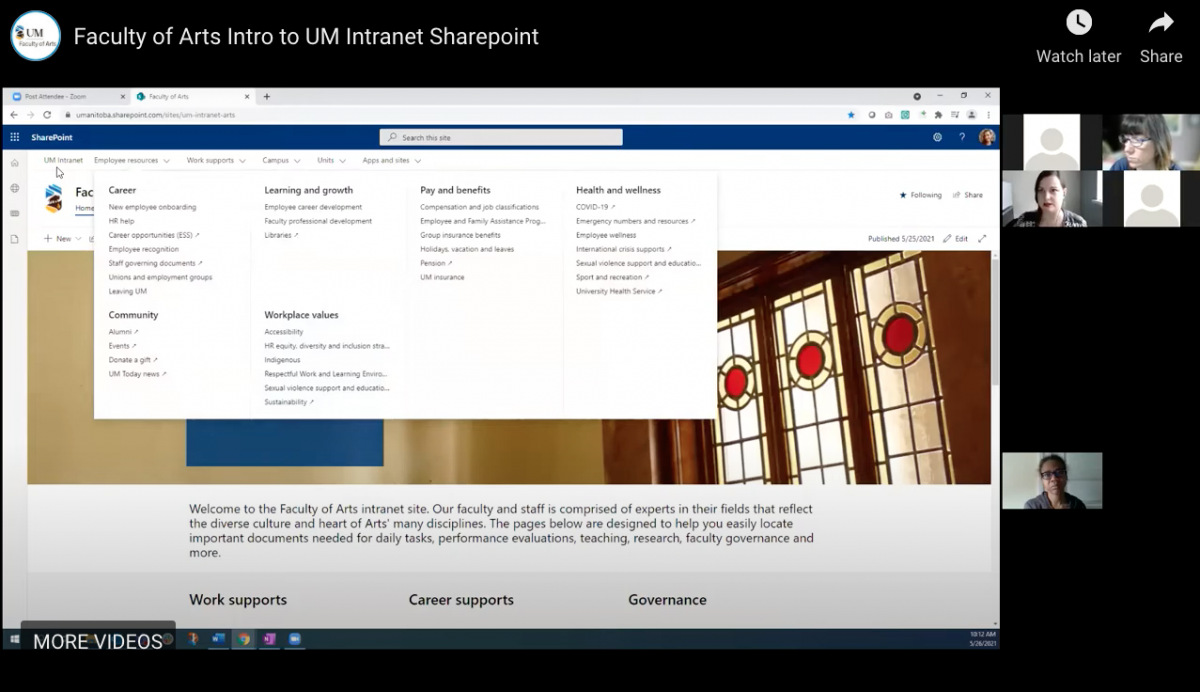Open the New dropdown on the page
The image size is (1200, 692).
pyautogui.click(x=60, y=238)
